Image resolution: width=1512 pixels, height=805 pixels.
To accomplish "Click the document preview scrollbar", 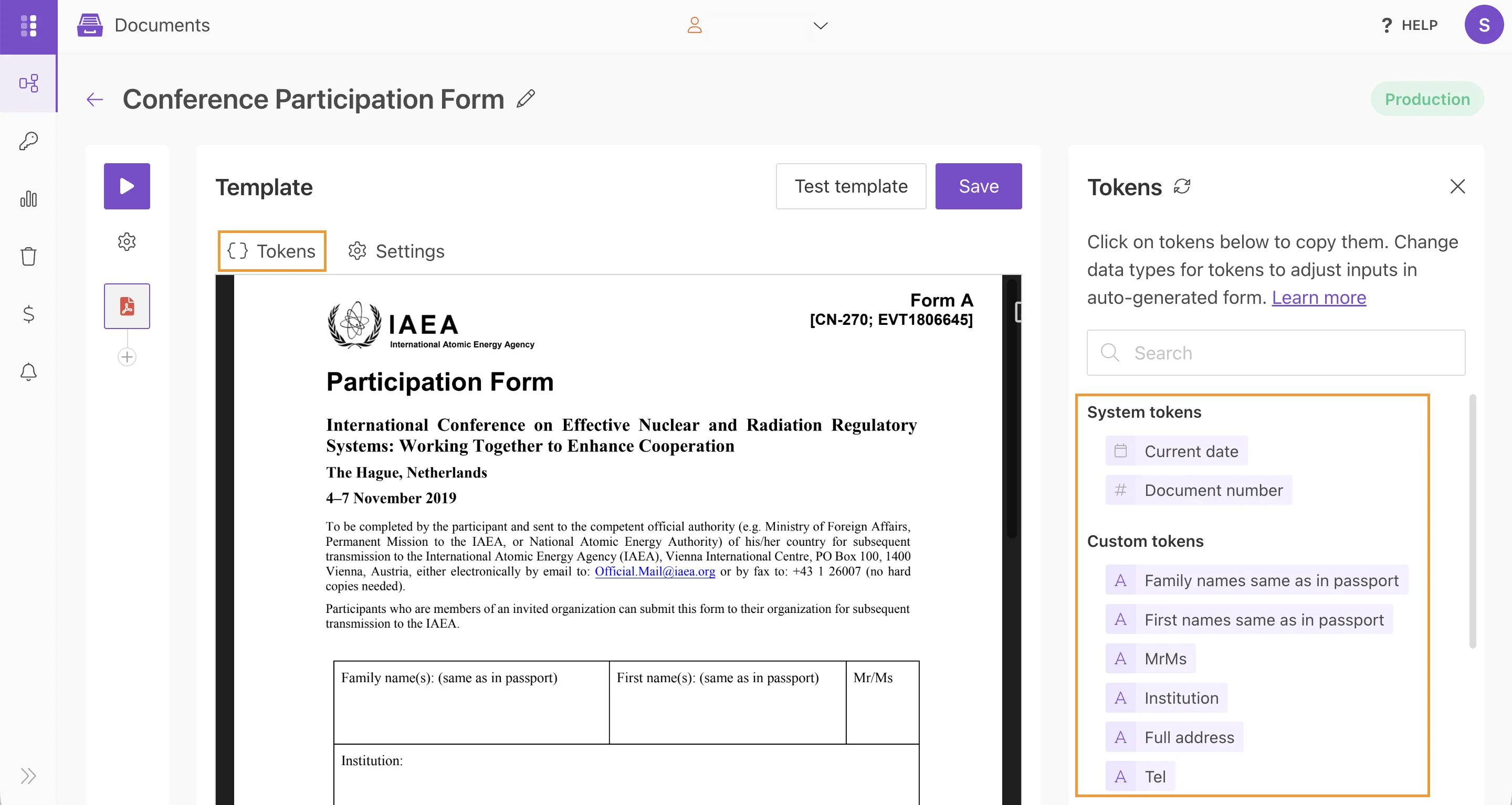I will pos(1011,409).
